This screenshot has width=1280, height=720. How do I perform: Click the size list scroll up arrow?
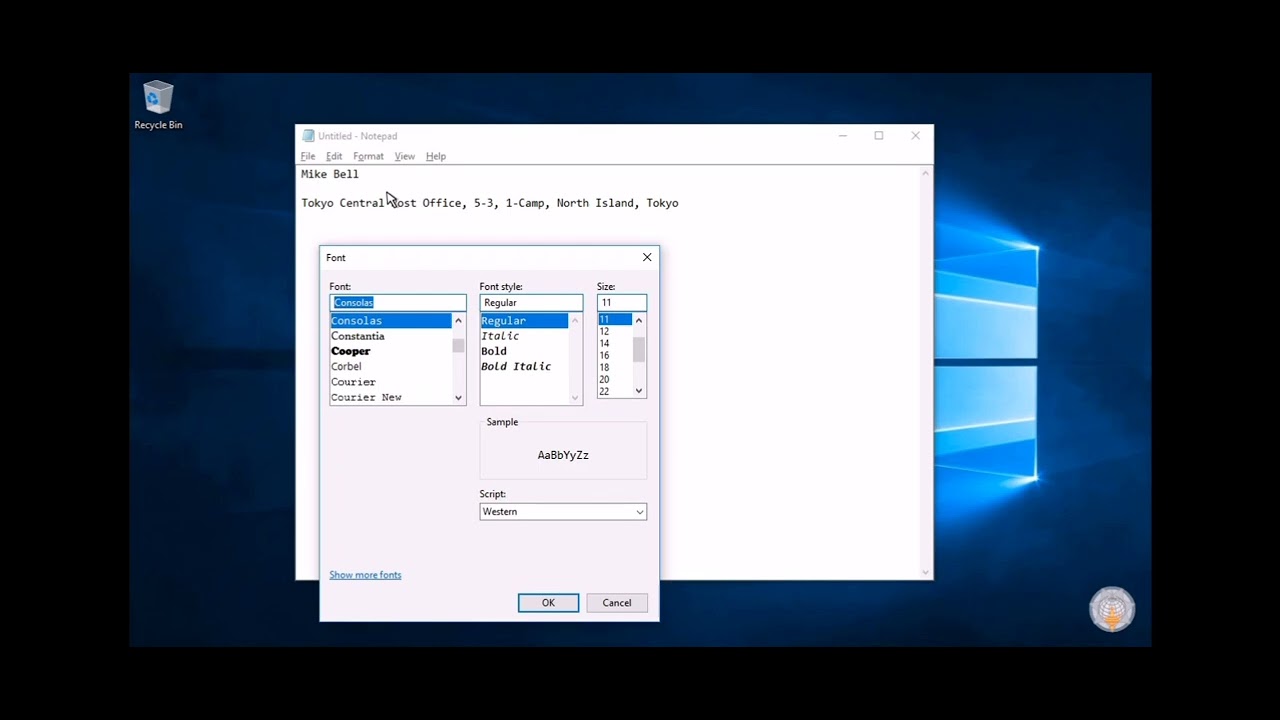639,320
